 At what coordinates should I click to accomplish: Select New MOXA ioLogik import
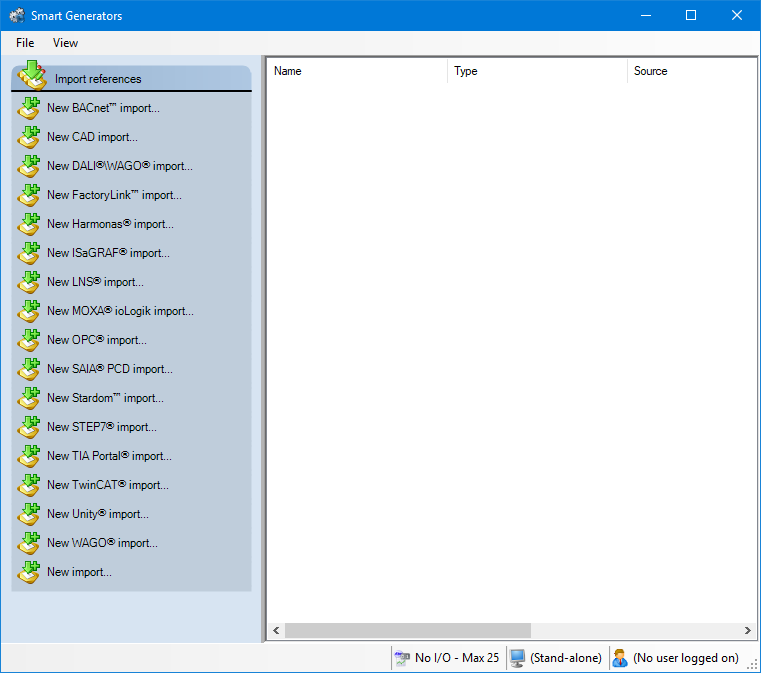120,311
